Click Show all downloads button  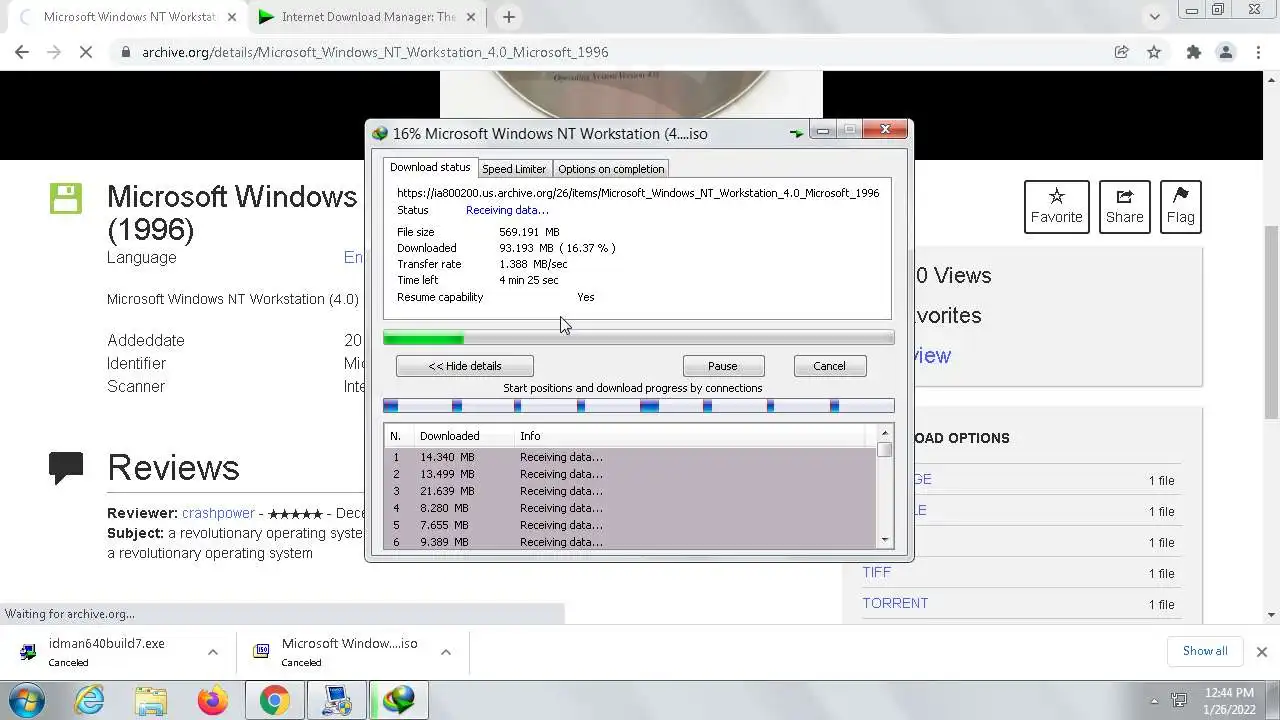pos(1205,651)
